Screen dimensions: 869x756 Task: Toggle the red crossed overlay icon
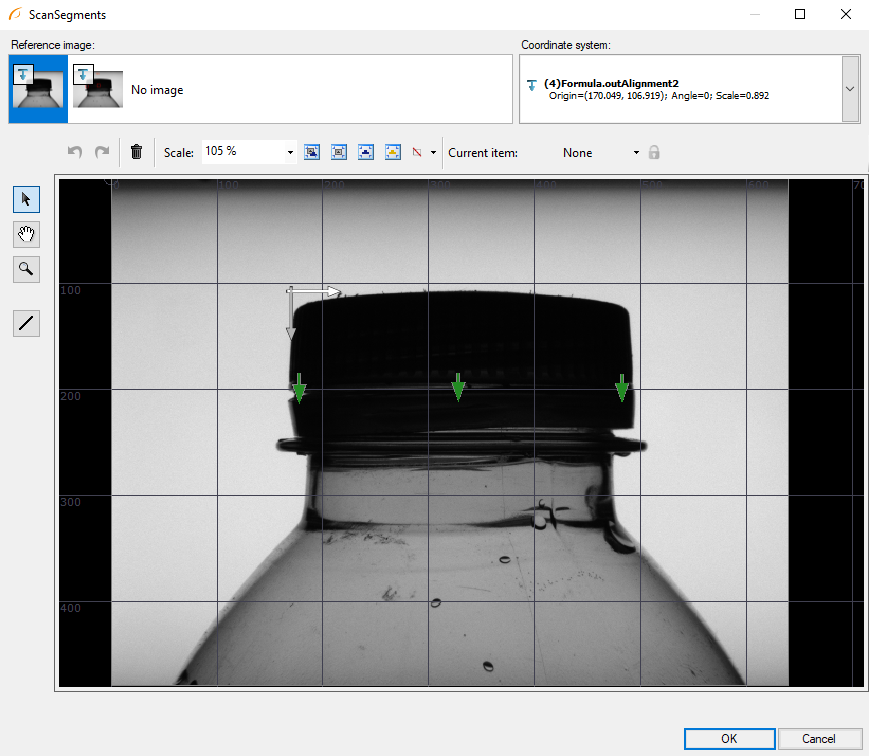click(x=418, y=152)
